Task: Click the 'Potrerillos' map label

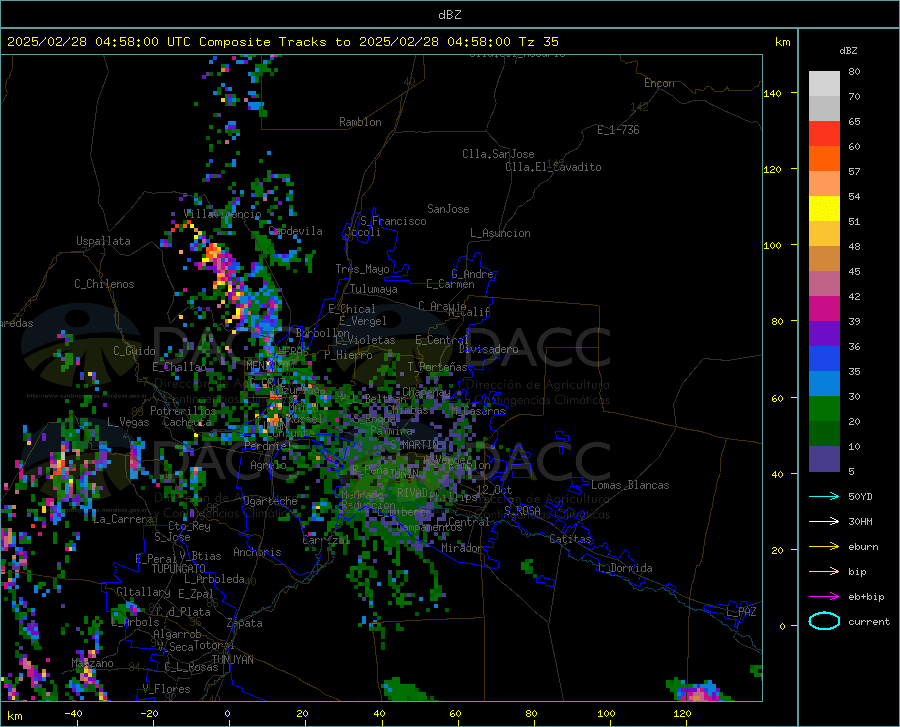Action: (183, 411)
